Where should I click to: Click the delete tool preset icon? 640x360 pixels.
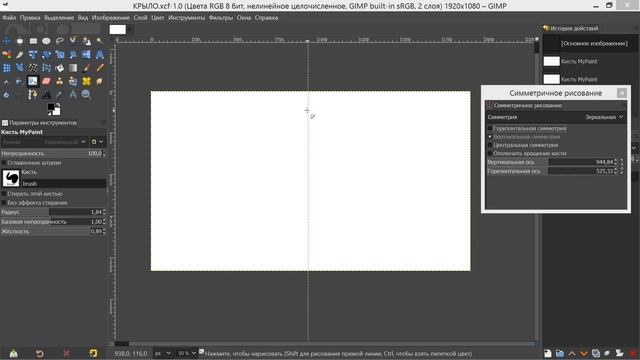(66, 353)
